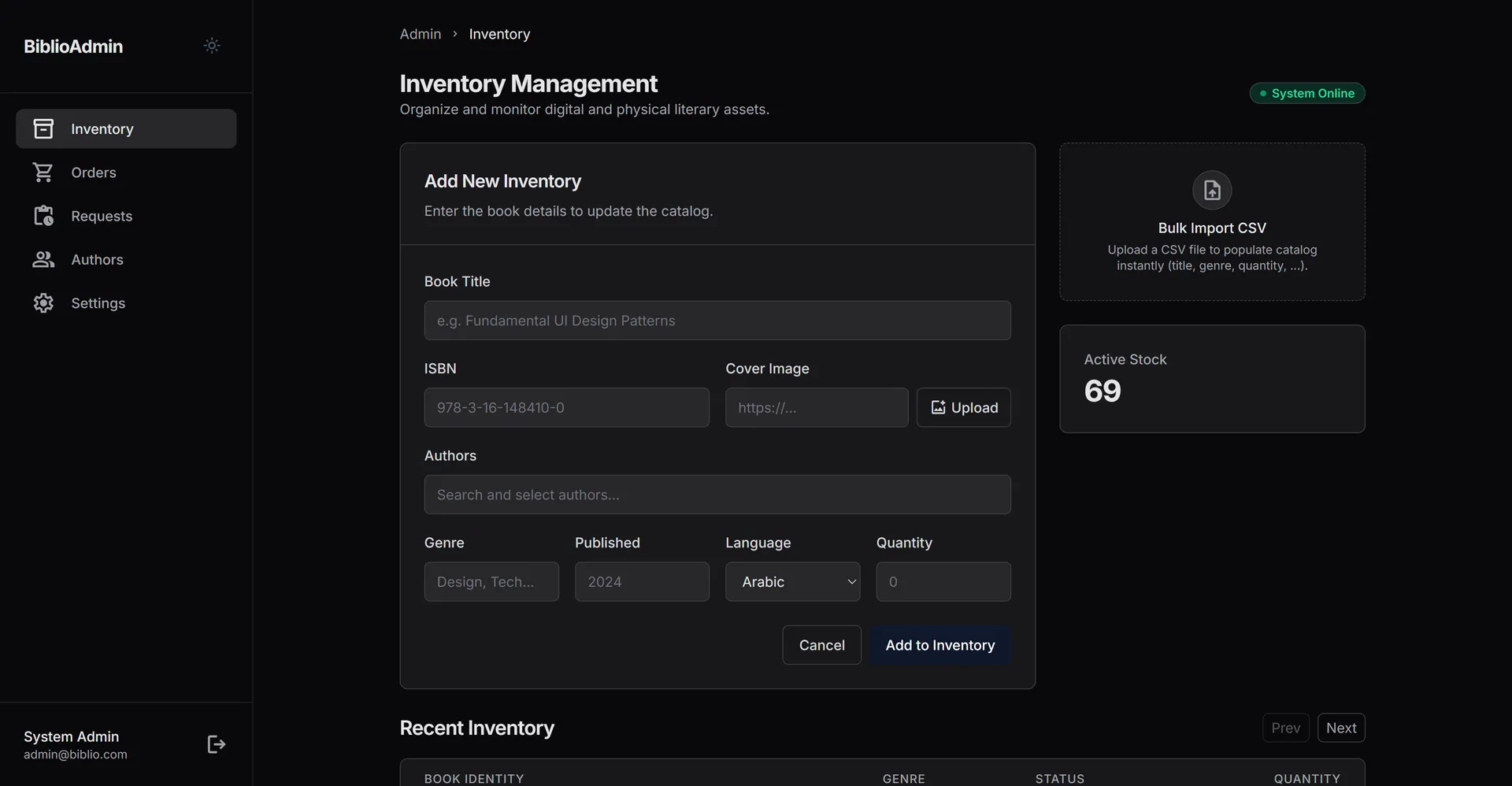The width and height of the screenshot is (1512, 786).
Task: Click the Bulk Import CSV upload card
Action: (1212, 221)
